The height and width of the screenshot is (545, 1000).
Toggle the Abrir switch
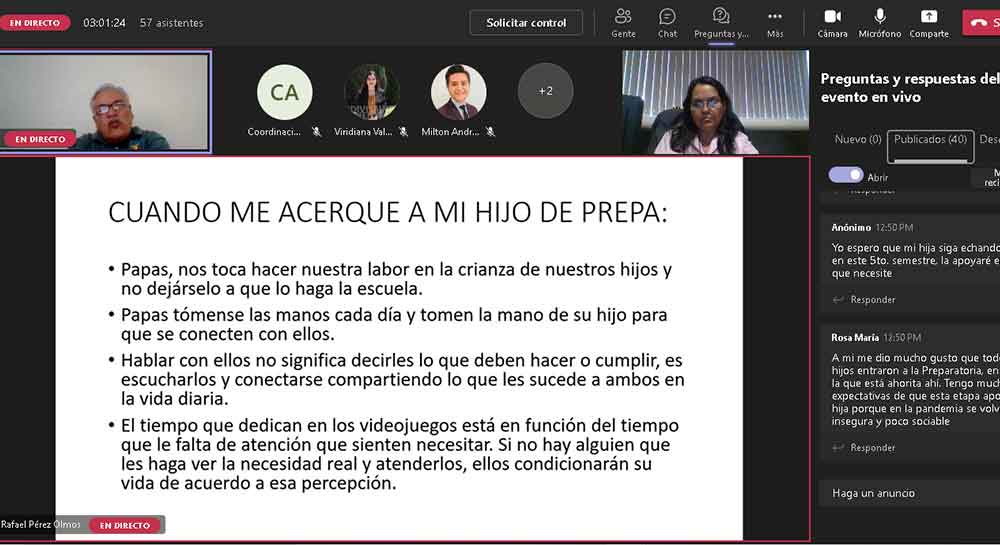click(x=846, y=175)
